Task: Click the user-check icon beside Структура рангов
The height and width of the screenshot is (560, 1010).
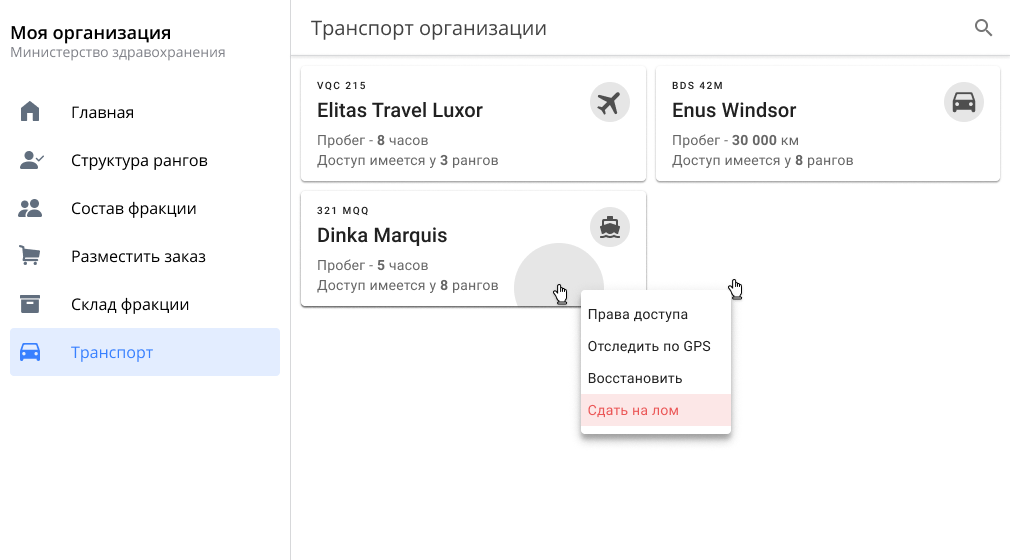Action: tap(31, 160)
